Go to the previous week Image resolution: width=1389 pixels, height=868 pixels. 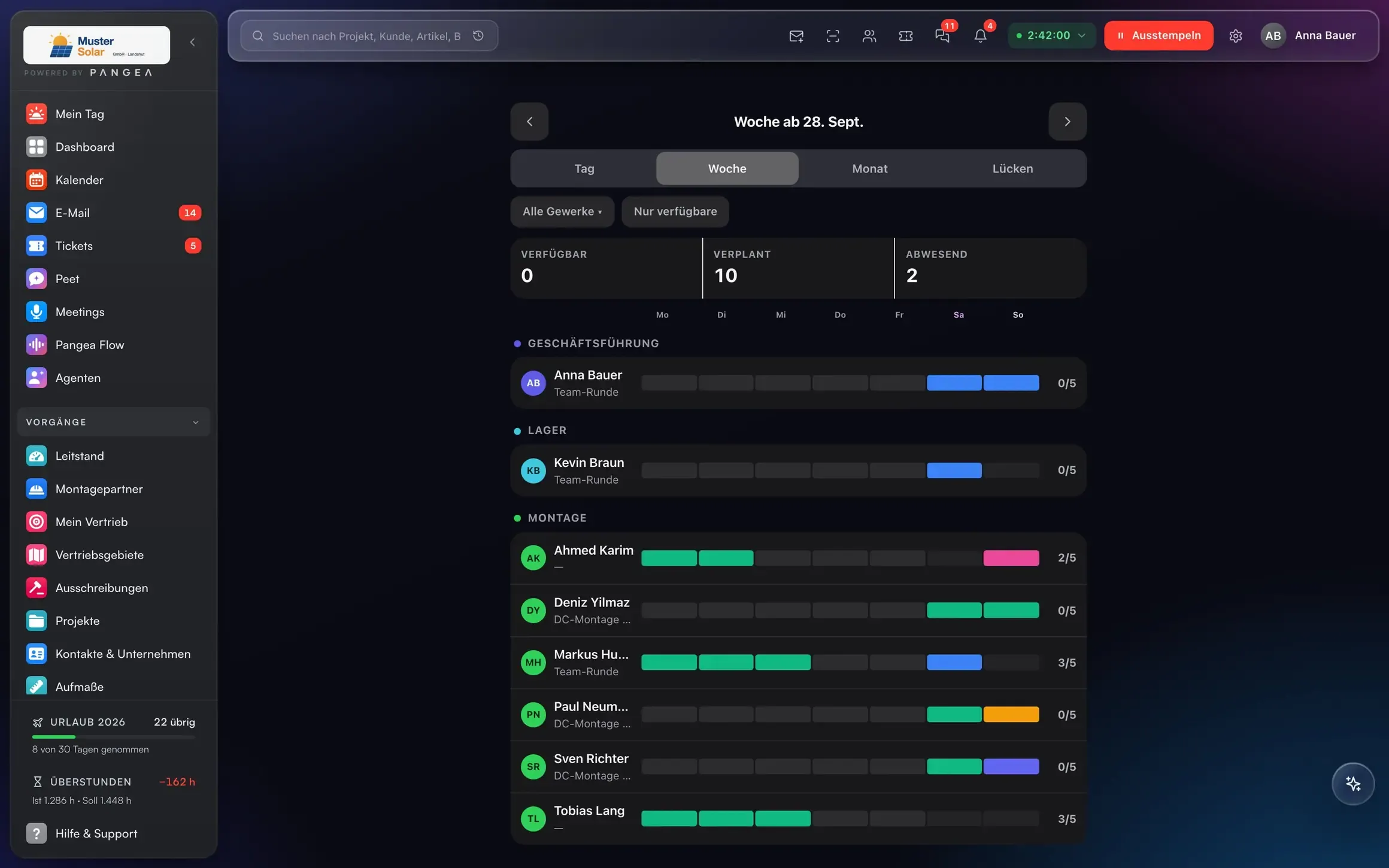(x=529, y=122)
